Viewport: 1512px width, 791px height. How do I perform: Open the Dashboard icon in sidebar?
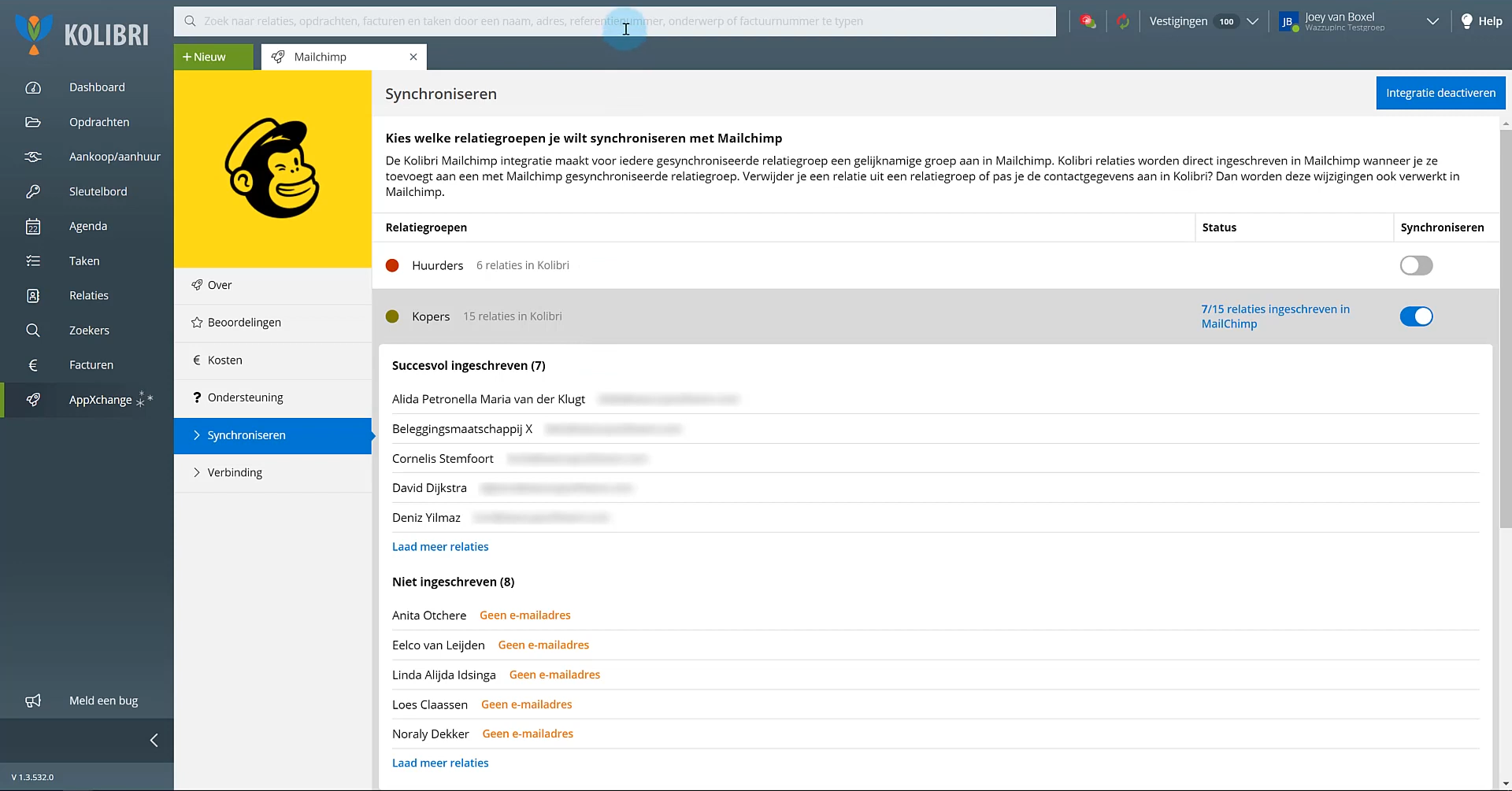point(33,87)
